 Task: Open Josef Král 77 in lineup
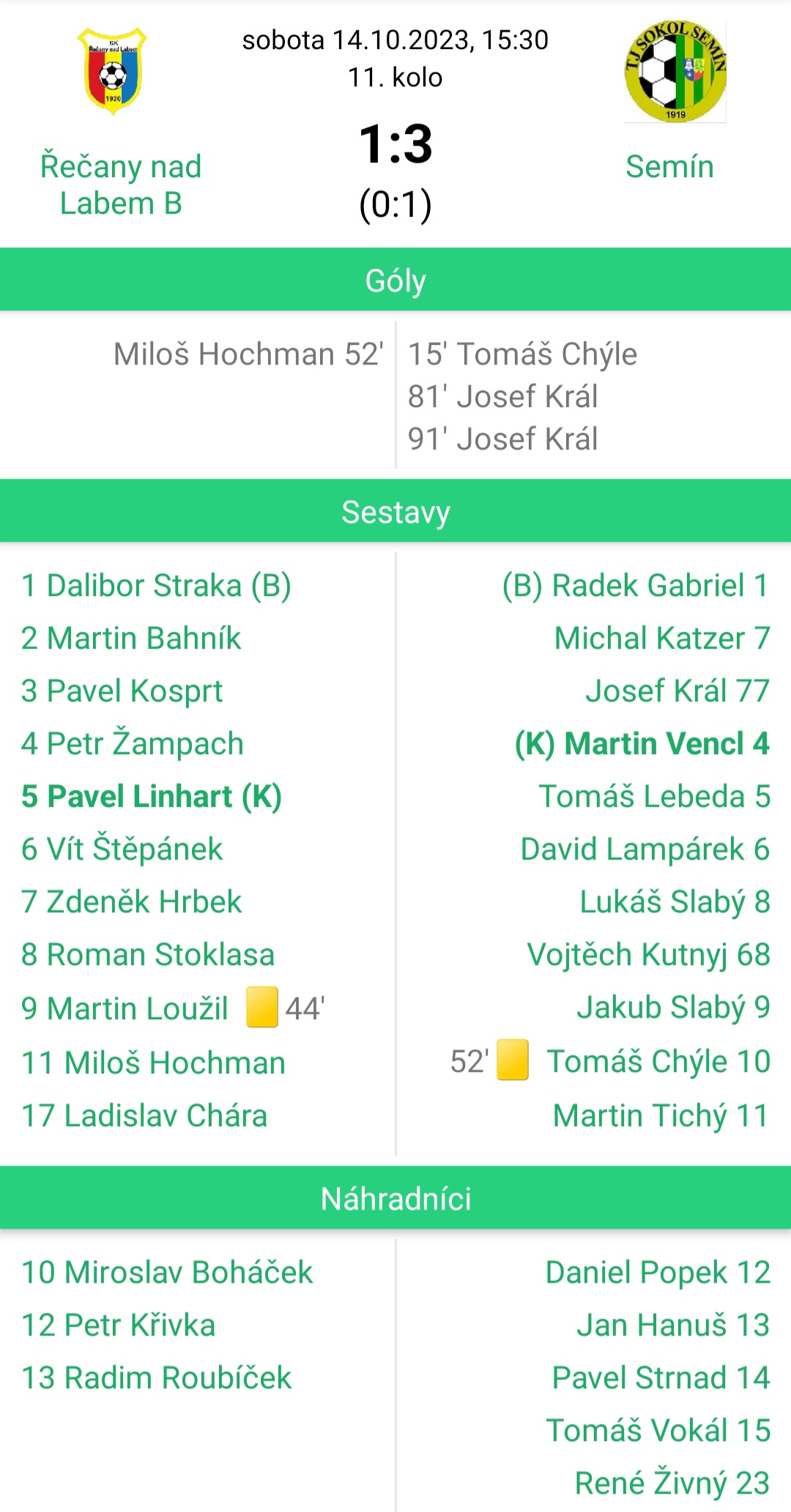coord(677,690)
